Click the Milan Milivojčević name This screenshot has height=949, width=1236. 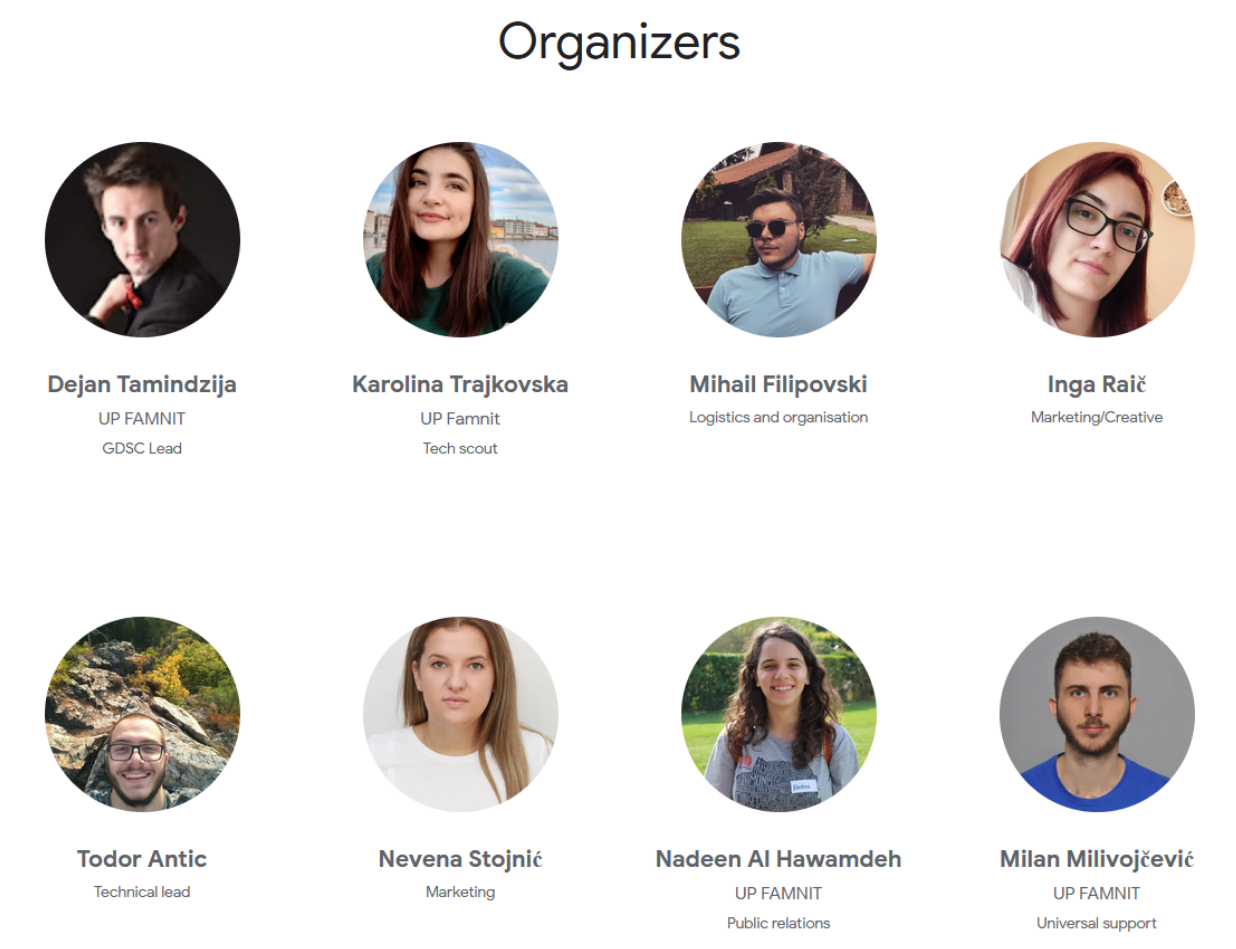coord(1097,859)
